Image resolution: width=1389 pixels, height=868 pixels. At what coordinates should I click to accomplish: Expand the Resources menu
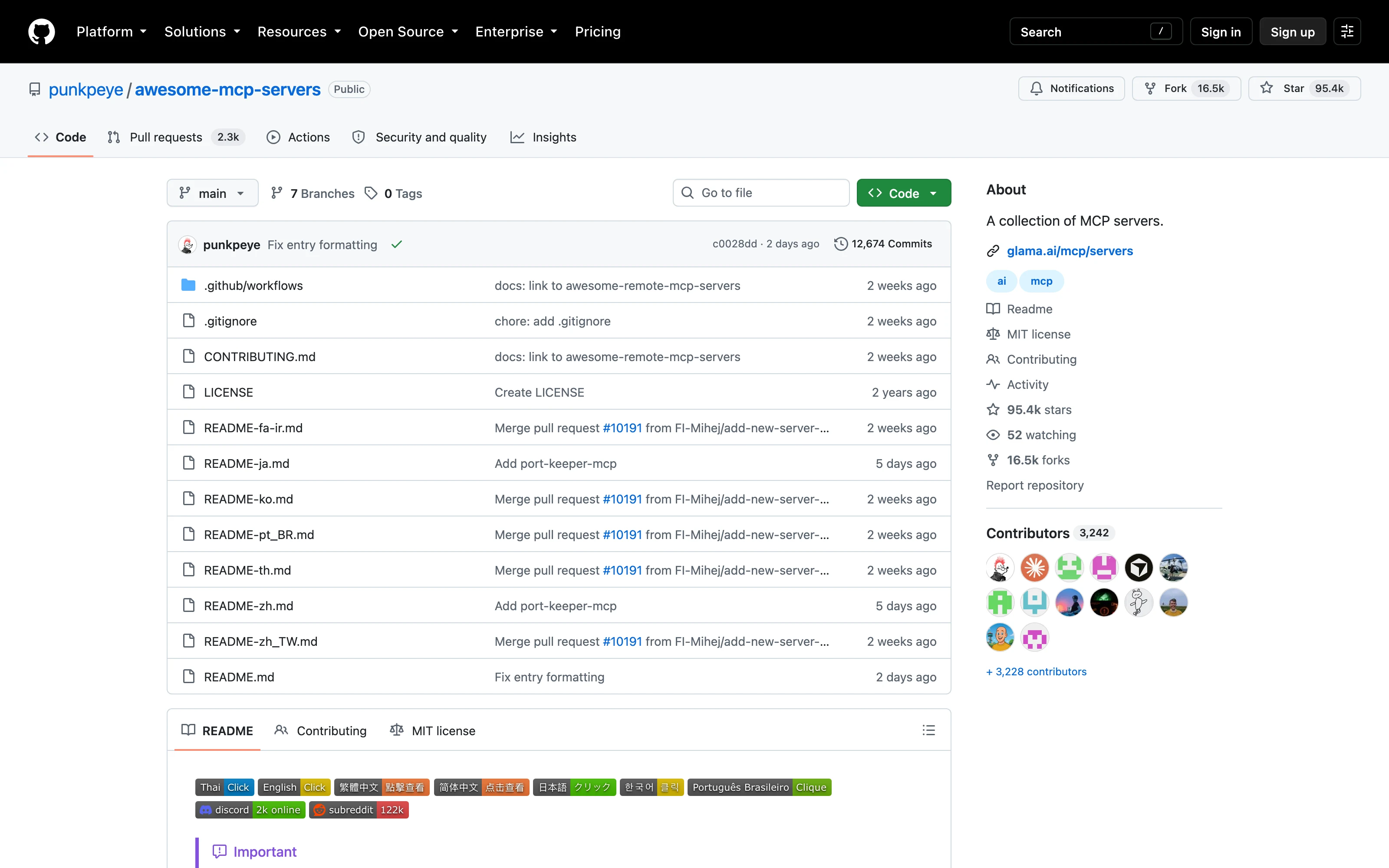[x=299, y=32]
